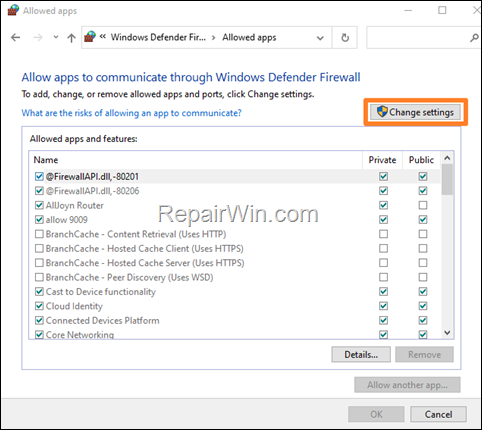Select the "Cloud Identity" row text
Screen dimensions: 482x430
click(x=74, y=306)
